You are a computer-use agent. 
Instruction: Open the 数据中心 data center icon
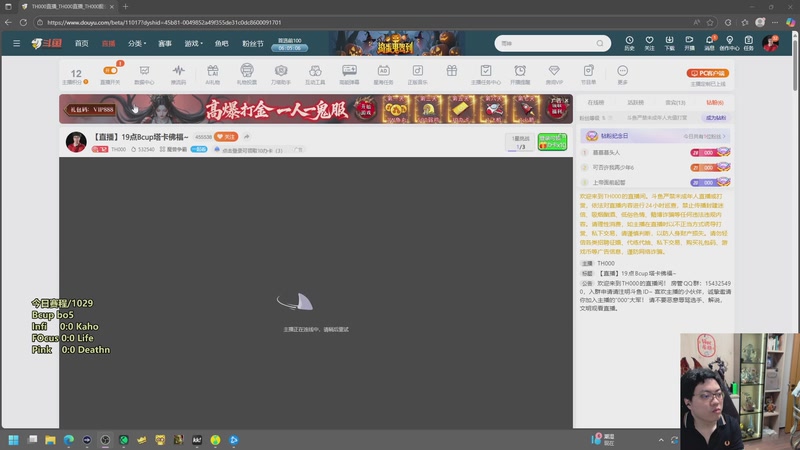point(144,73)
